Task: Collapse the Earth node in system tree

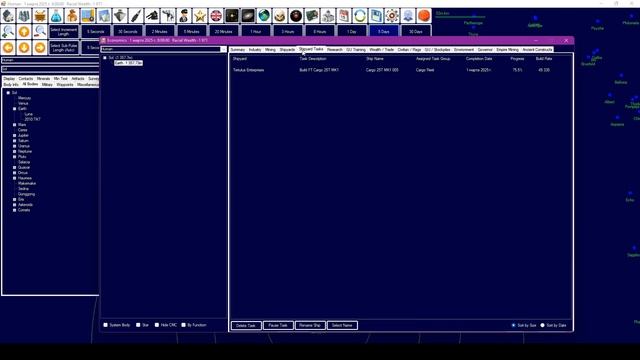Action: 15,109
